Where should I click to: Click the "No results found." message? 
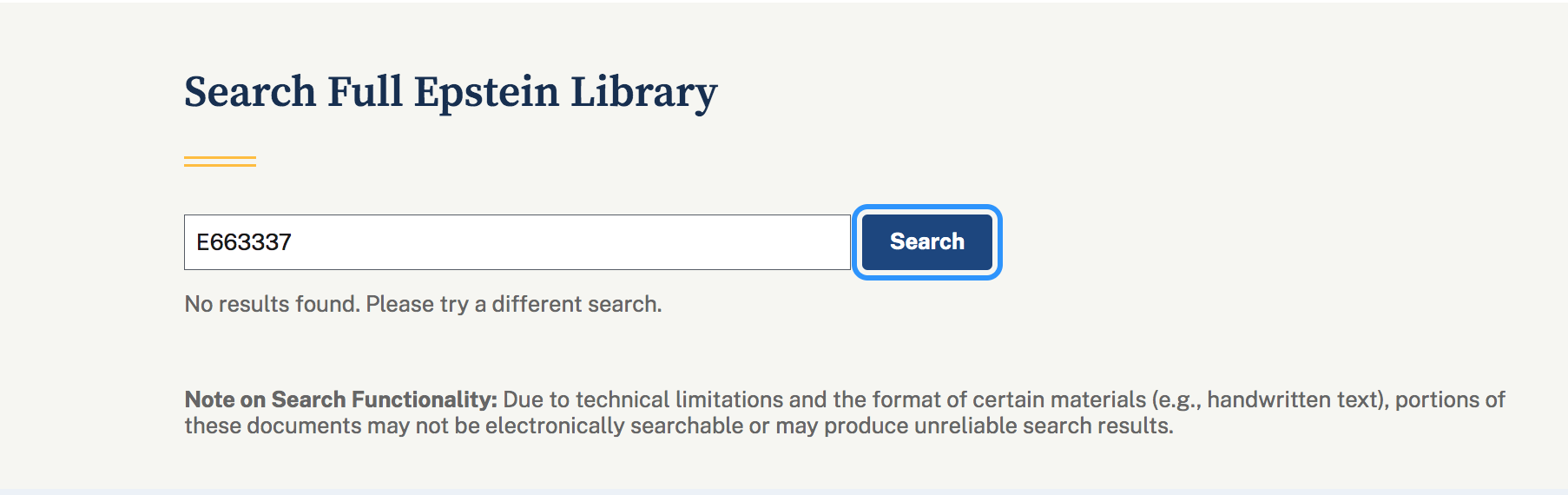[272, 304]
